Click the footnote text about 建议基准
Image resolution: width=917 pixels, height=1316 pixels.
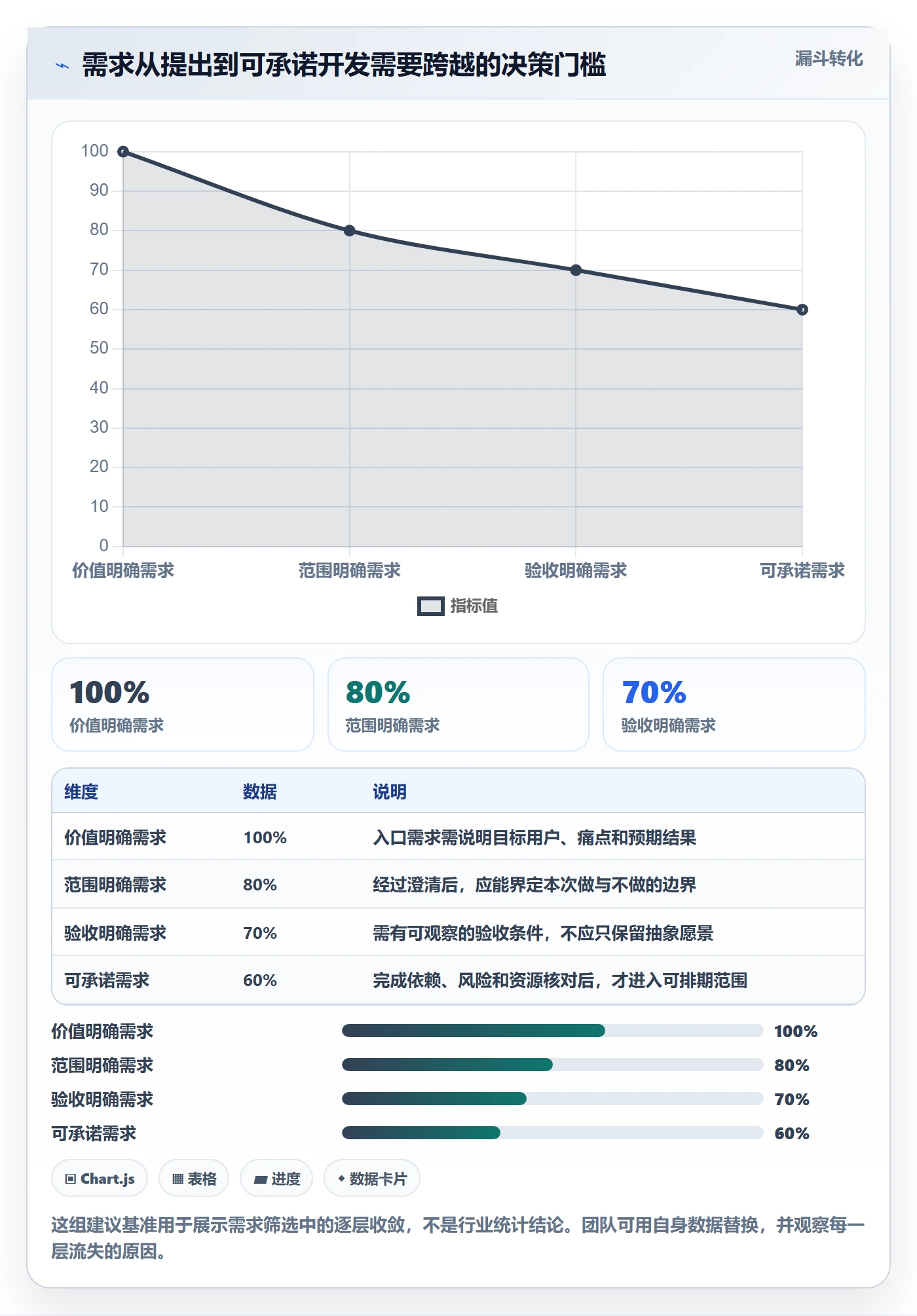(458, 1238)
